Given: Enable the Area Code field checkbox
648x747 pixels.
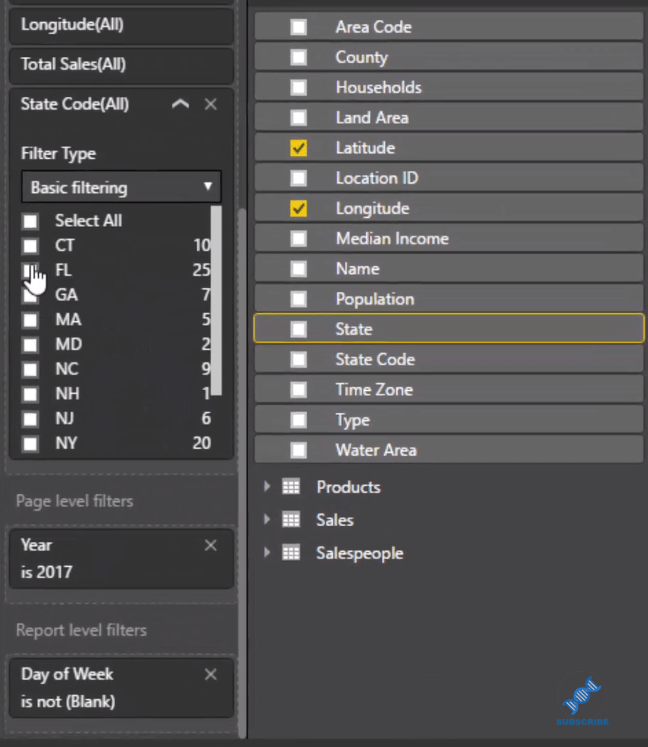Looking at the screenshot, I should tap(299, 27).
